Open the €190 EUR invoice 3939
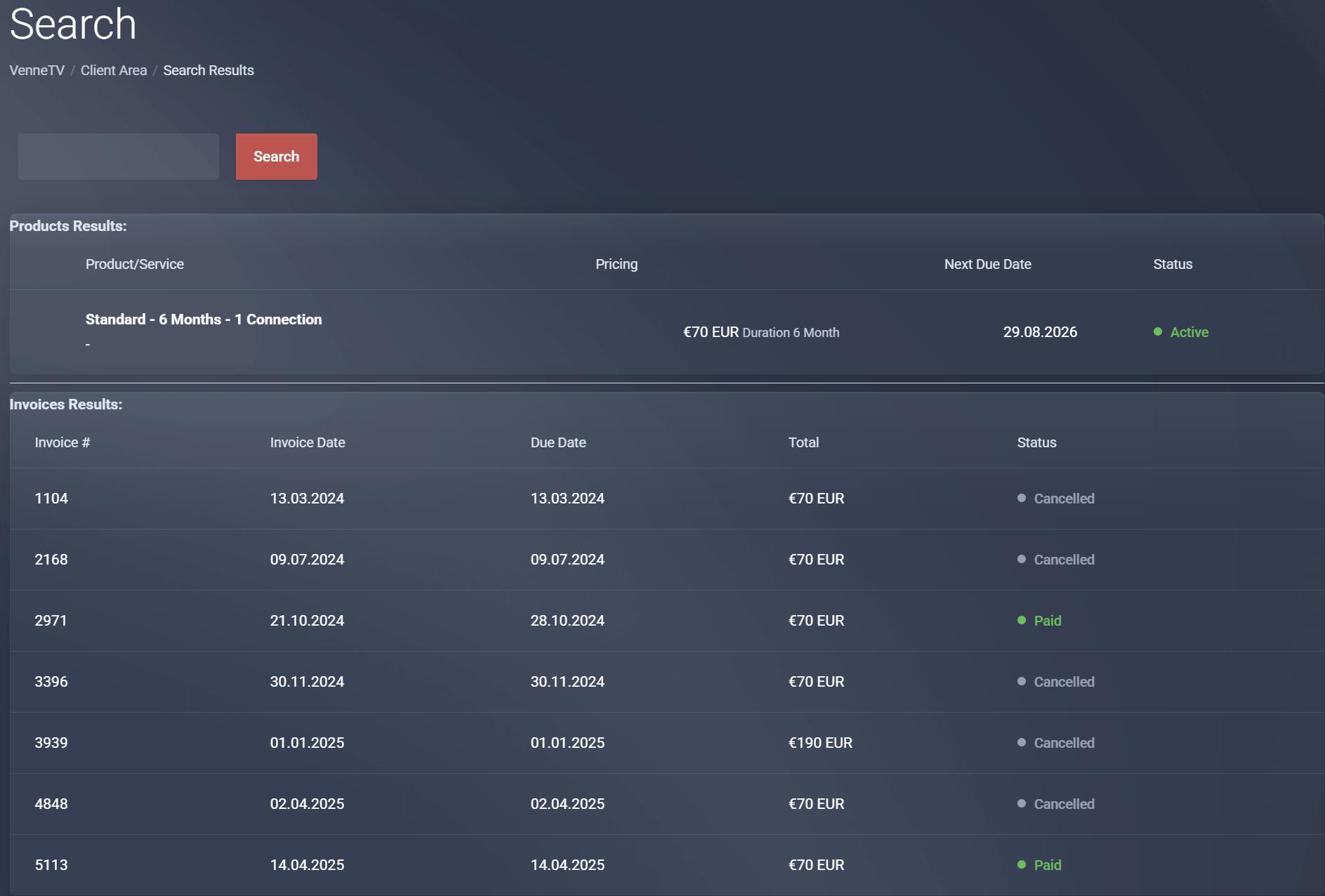Viewport: 1325px width, 896px height. point(51,743)
